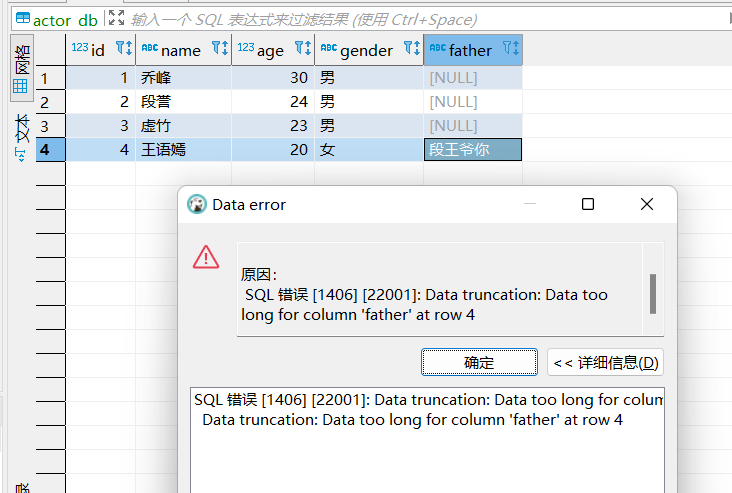Confirm the error with 确定 button
Screen dimensions: 732x493
tap(479, 362)
